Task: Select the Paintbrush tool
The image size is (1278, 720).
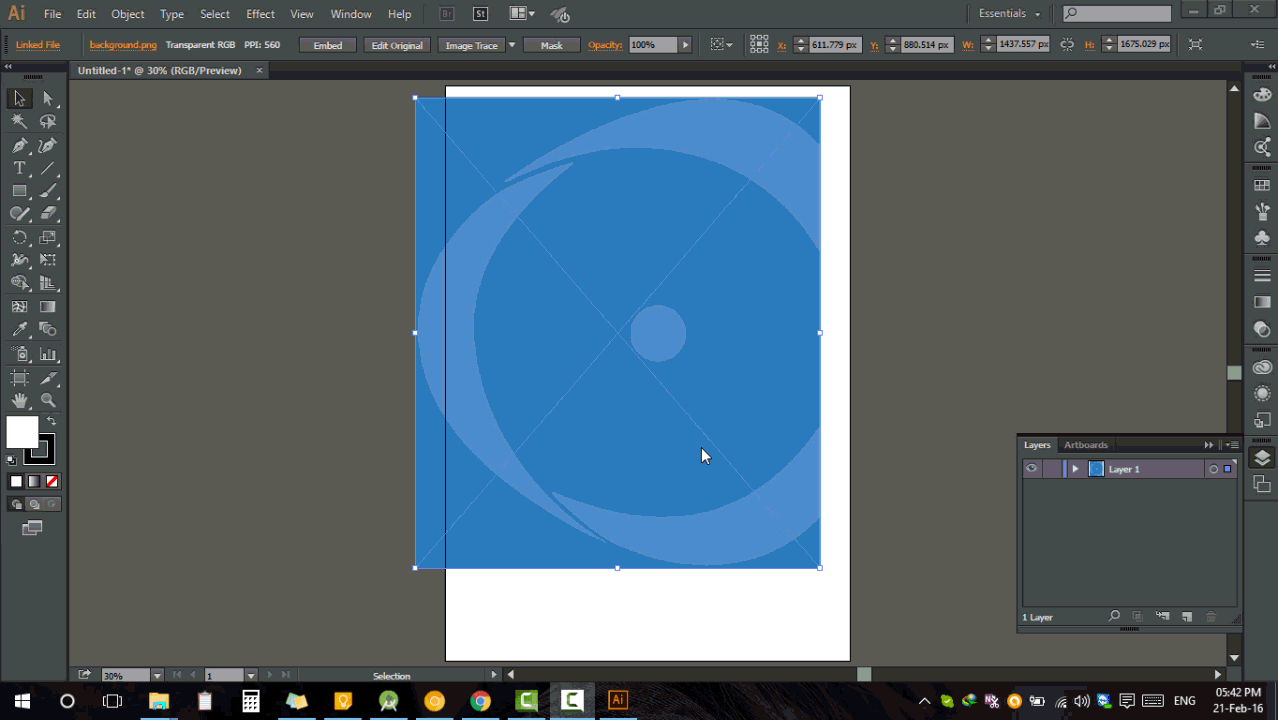Action: click(x=48, y=191)
